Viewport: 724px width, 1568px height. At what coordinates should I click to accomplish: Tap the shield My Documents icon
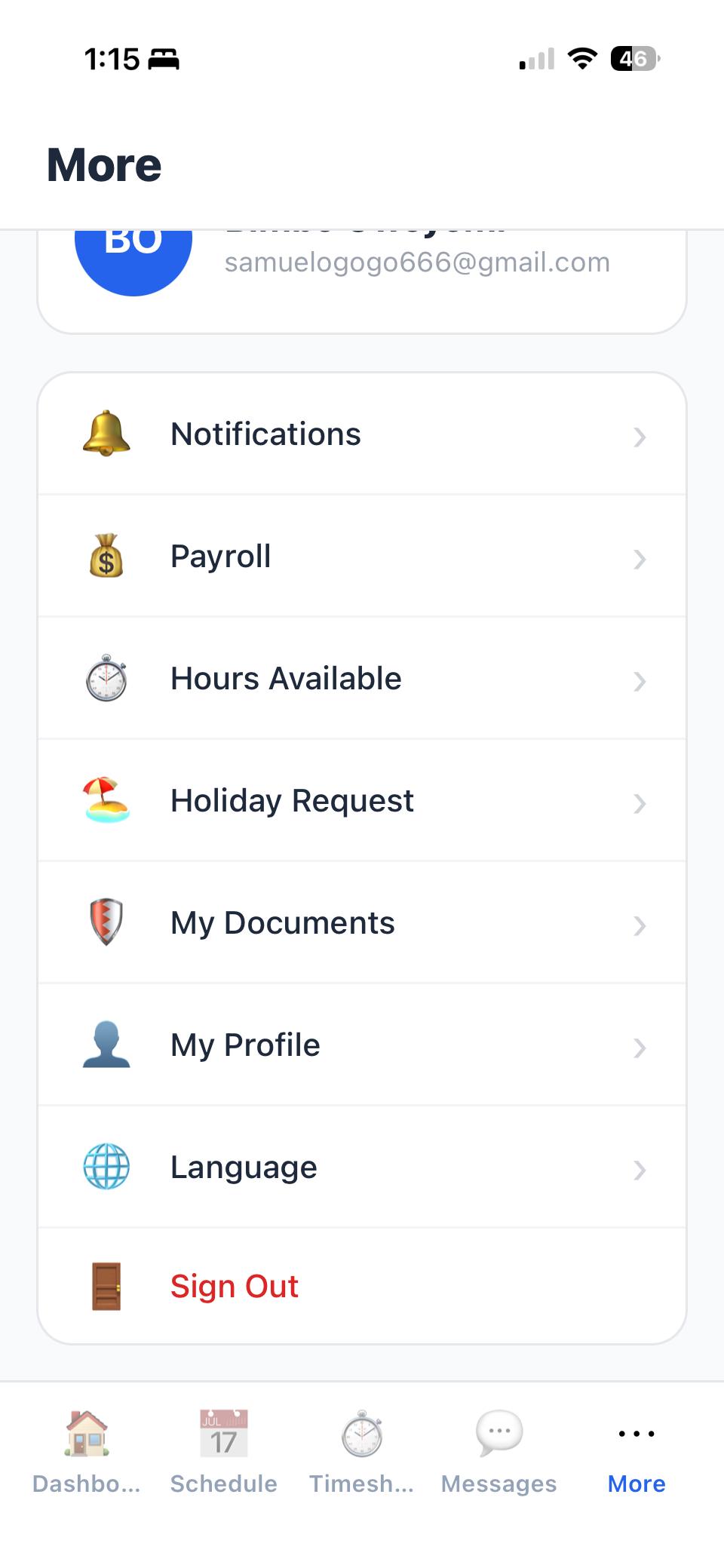(x=106, y=922)
